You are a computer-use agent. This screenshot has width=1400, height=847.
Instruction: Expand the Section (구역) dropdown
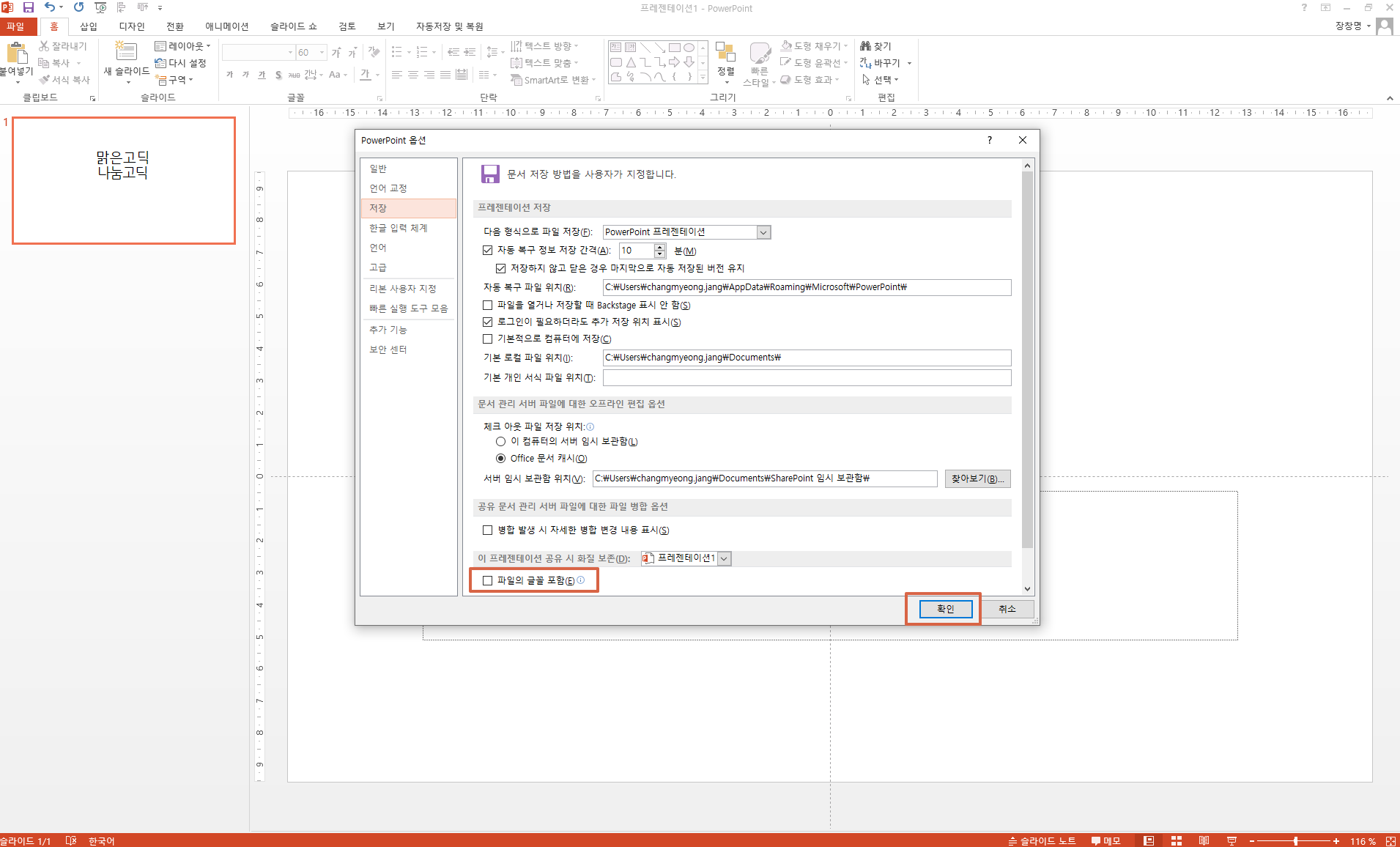pos(190,80)
